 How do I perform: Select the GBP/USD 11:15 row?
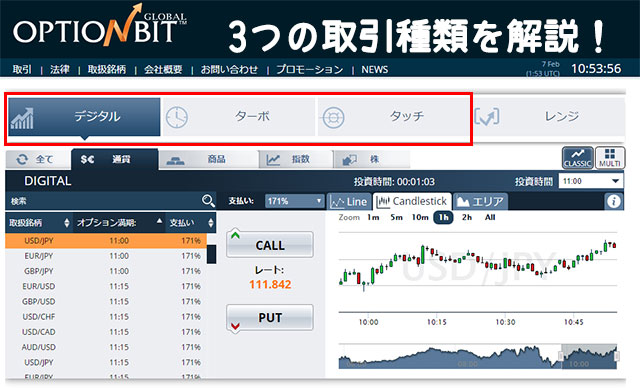tap(106, 302)
